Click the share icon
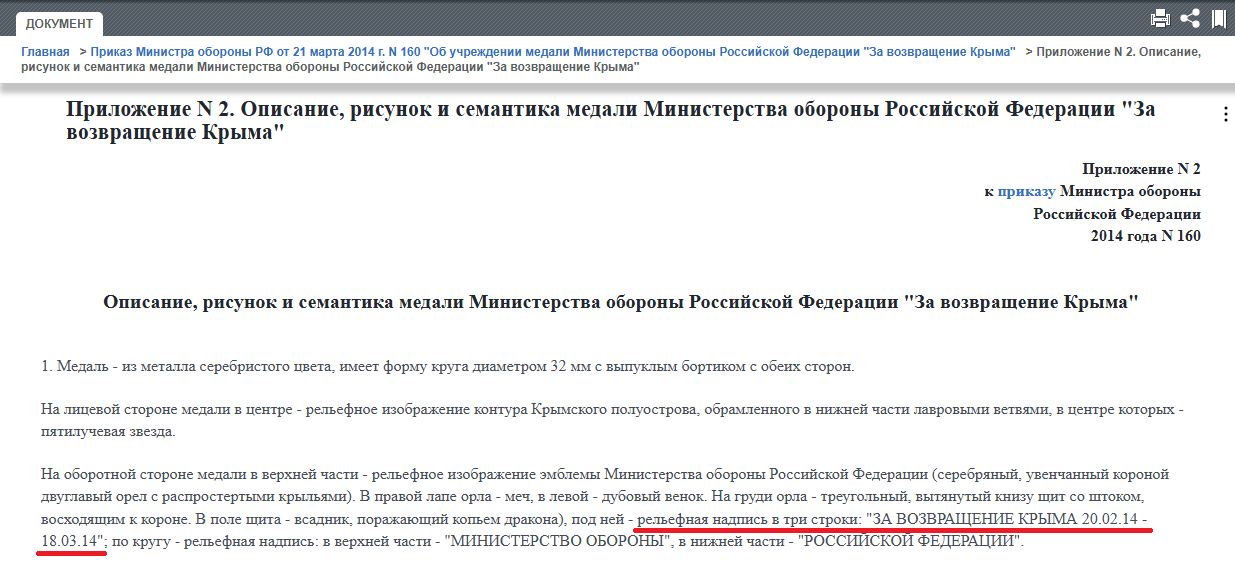Viewport: 1235px width, 567px height. pyautogui.click(x=1190, y=18)
